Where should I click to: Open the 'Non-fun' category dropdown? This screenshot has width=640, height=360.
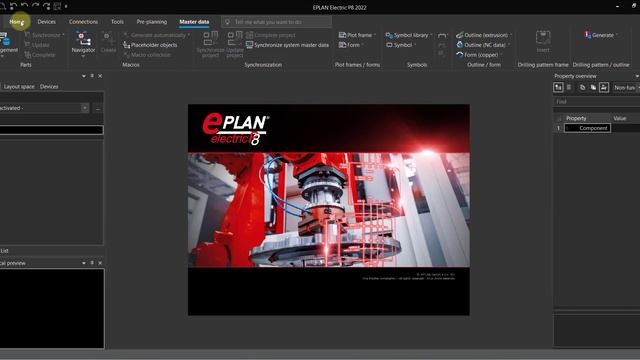click(626, 87)
